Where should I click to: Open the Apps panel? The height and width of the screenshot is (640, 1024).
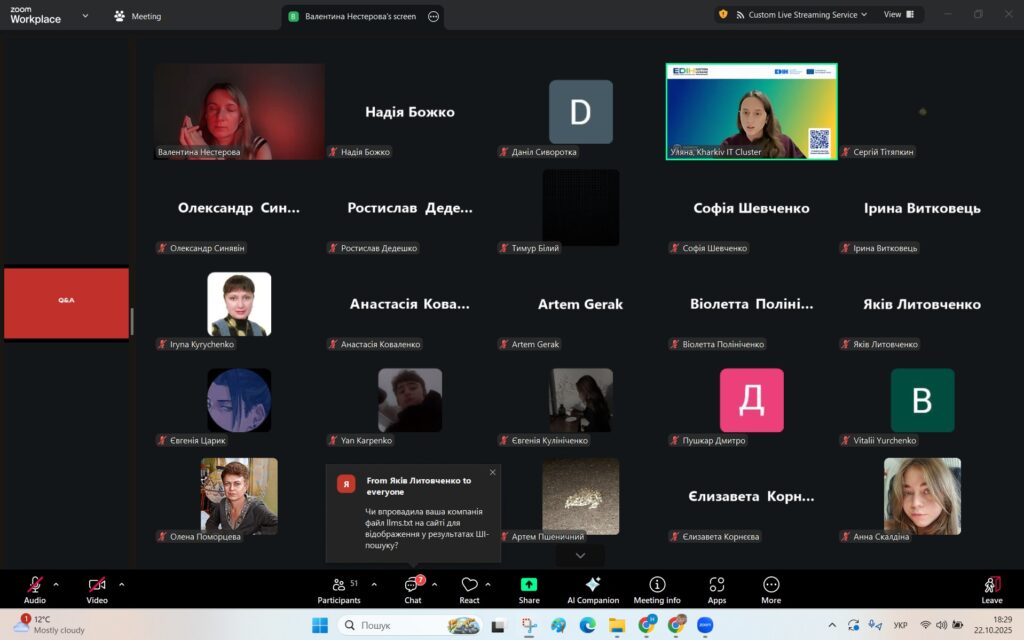[x=716, y=588]
